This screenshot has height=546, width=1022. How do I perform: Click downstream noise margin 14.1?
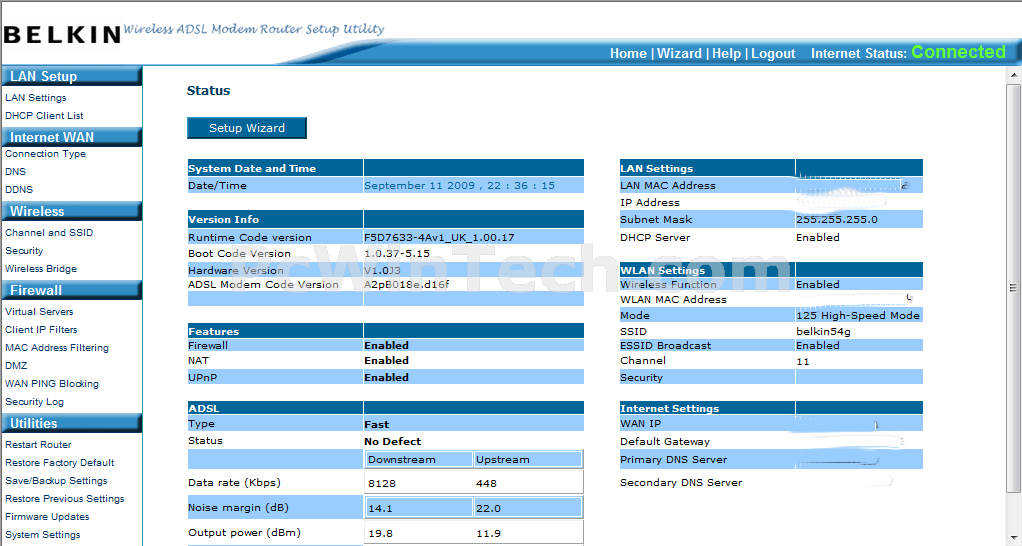(x=381, y=509)
